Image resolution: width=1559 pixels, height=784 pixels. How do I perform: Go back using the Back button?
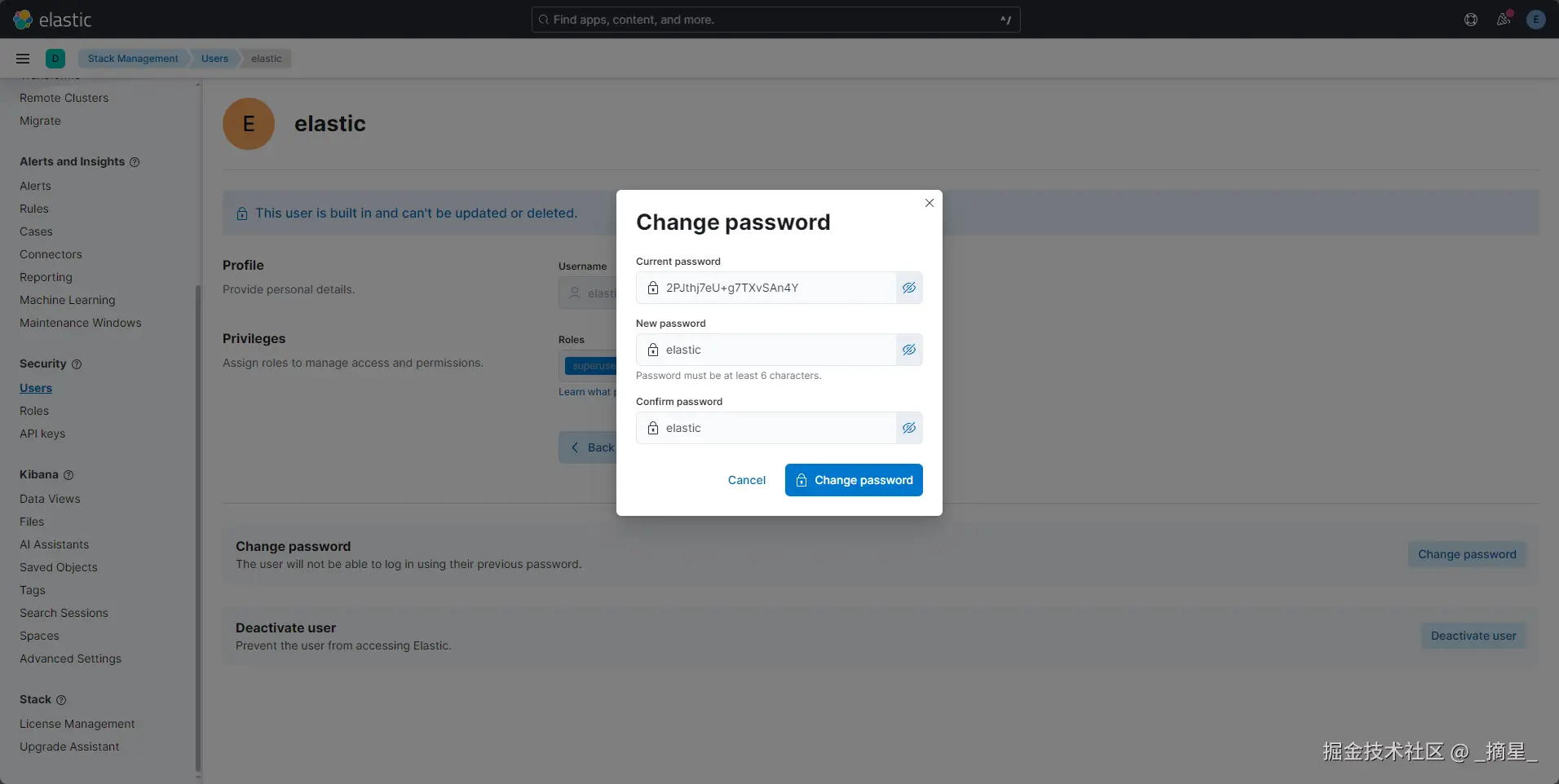pos(588,447)
